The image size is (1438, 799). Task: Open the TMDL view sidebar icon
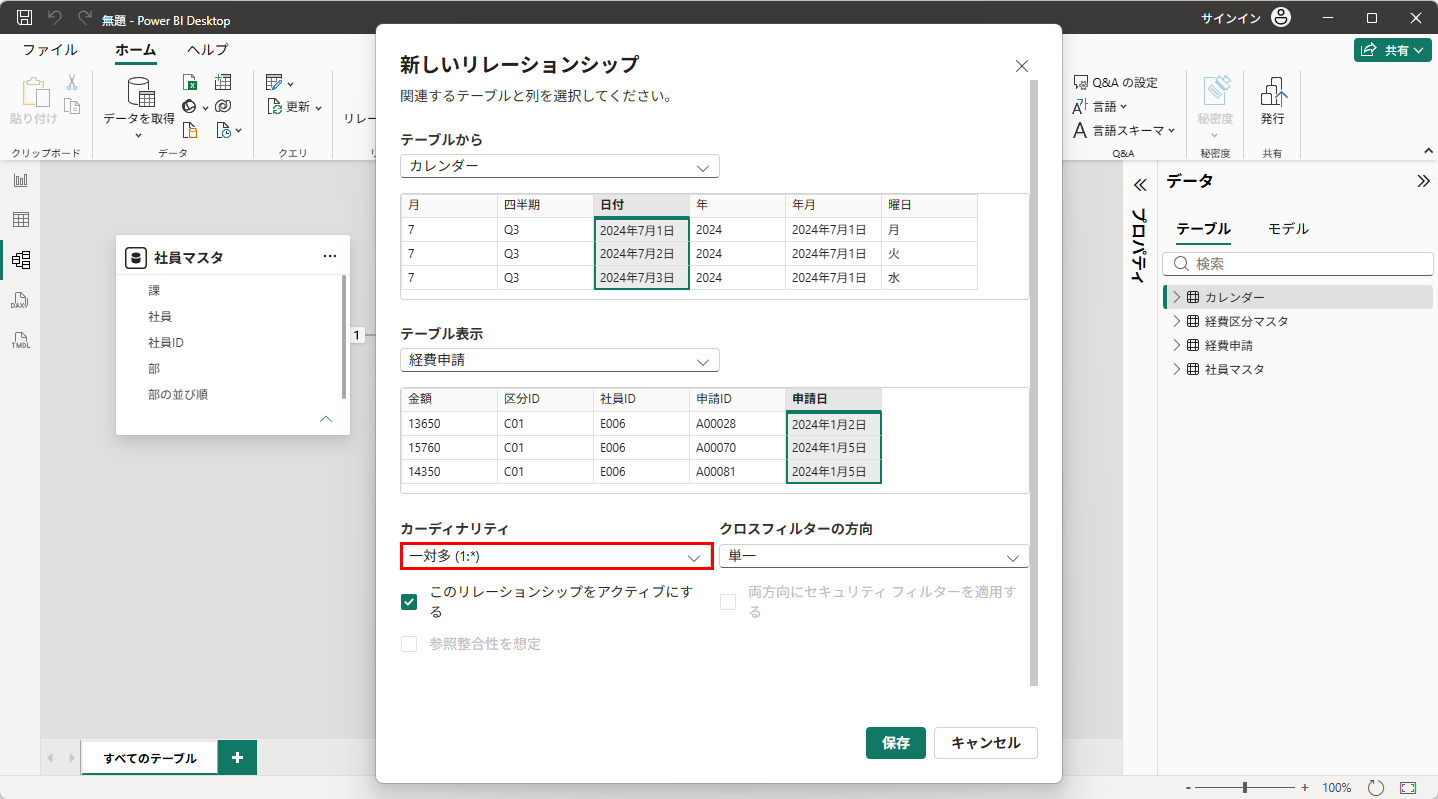pos(21,340)
